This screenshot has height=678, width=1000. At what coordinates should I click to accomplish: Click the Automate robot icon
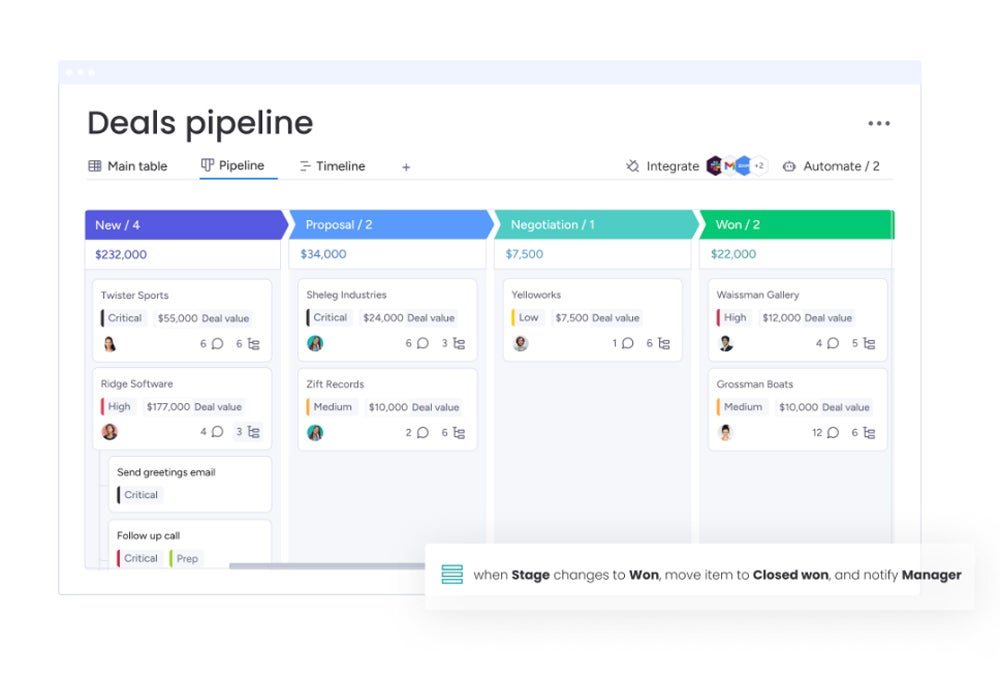click(789, 166)
